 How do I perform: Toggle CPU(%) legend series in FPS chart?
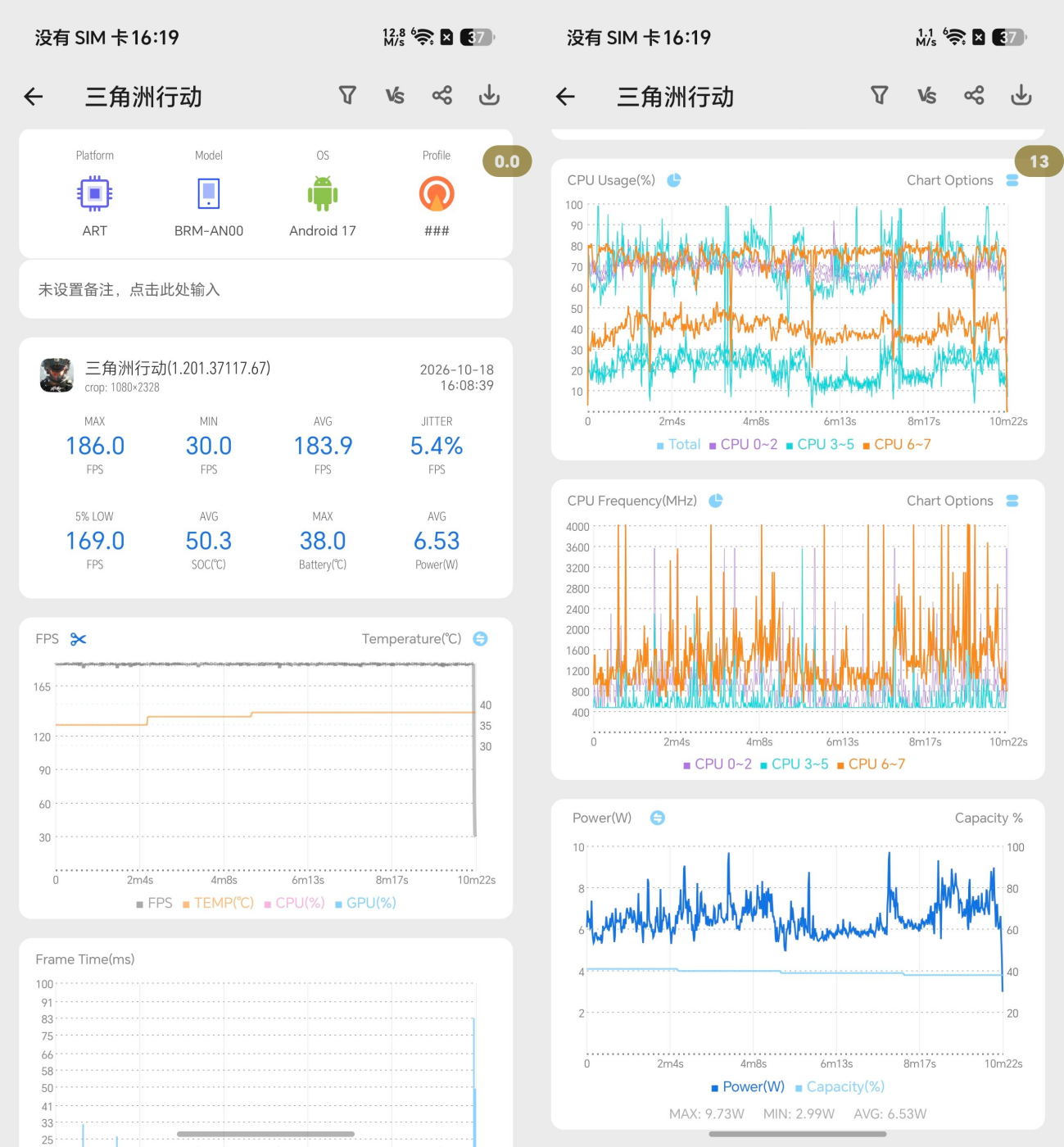click(x=294, y=903)
